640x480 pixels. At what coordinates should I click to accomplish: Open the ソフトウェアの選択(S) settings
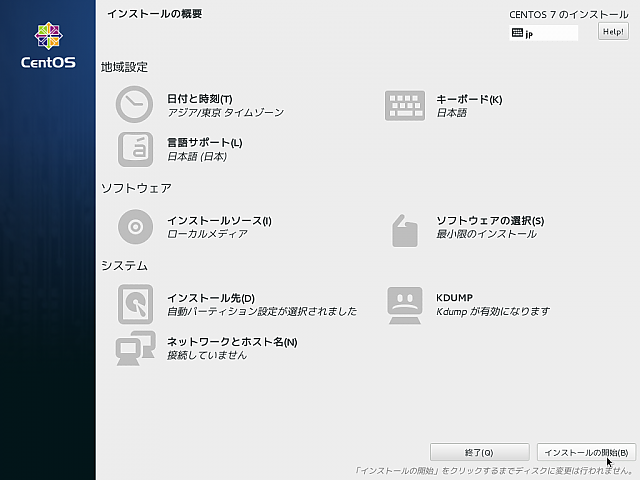[490, 221]
